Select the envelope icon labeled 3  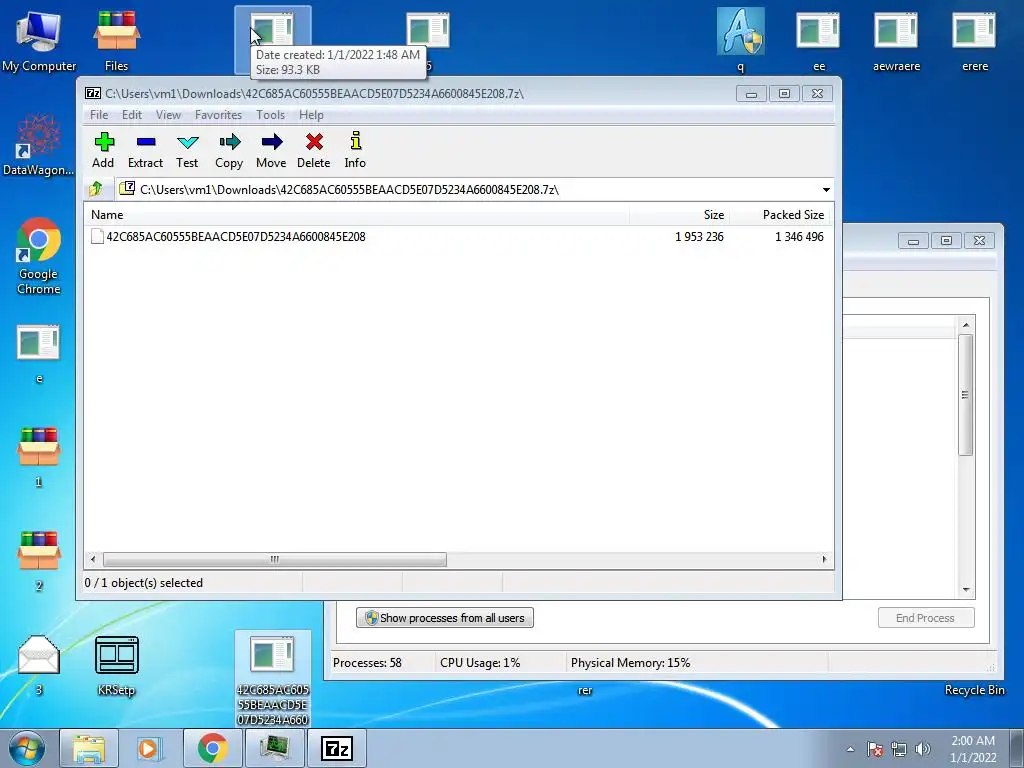tap(39, 665)
